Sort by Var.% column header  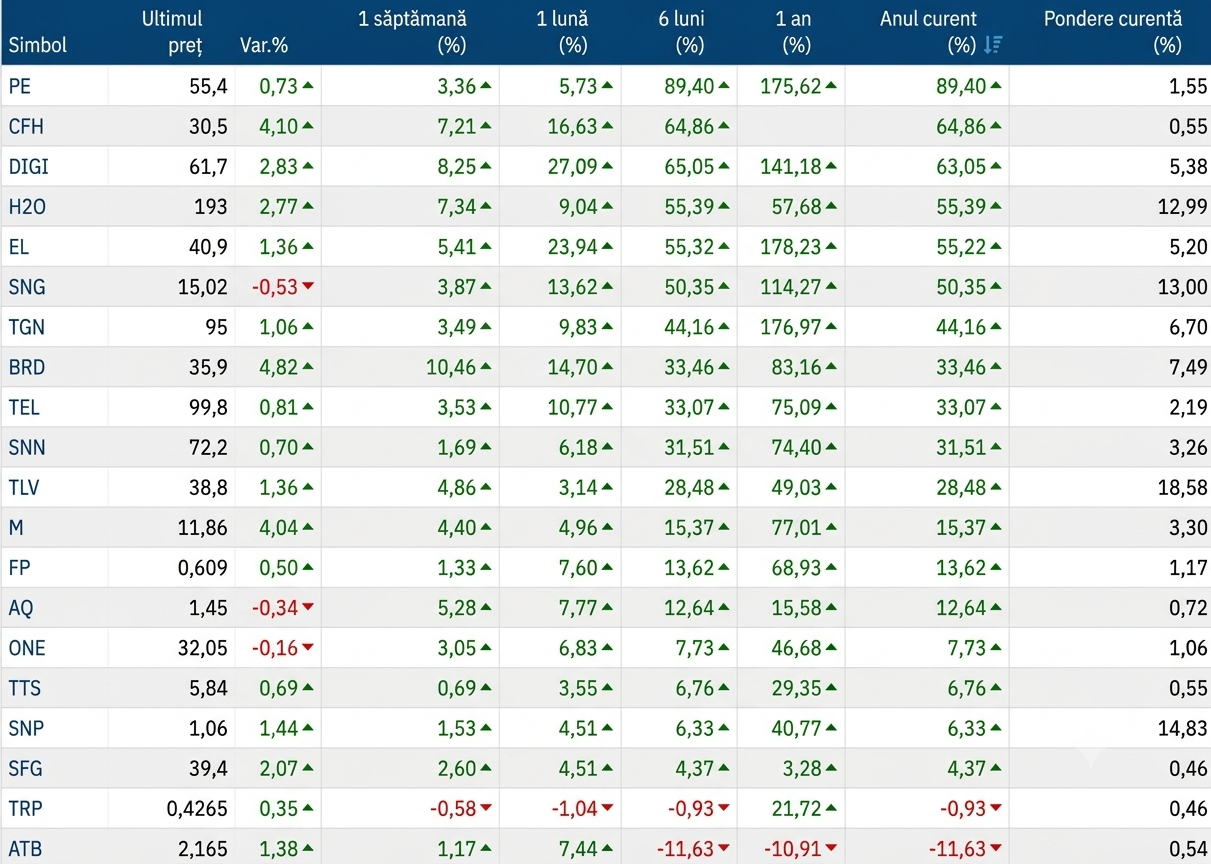(x=264, y=45)
